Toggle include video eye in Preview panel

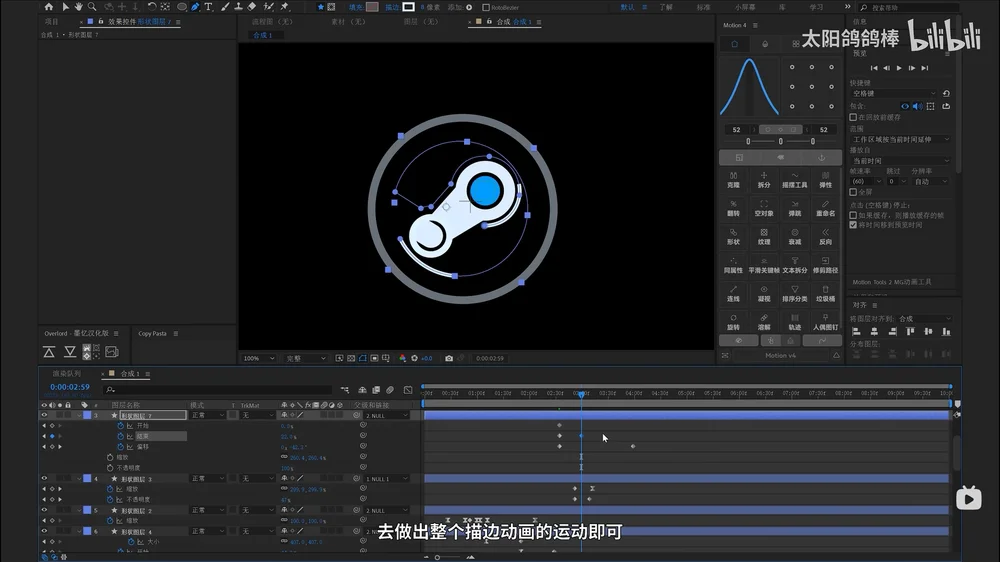point(905,107)
